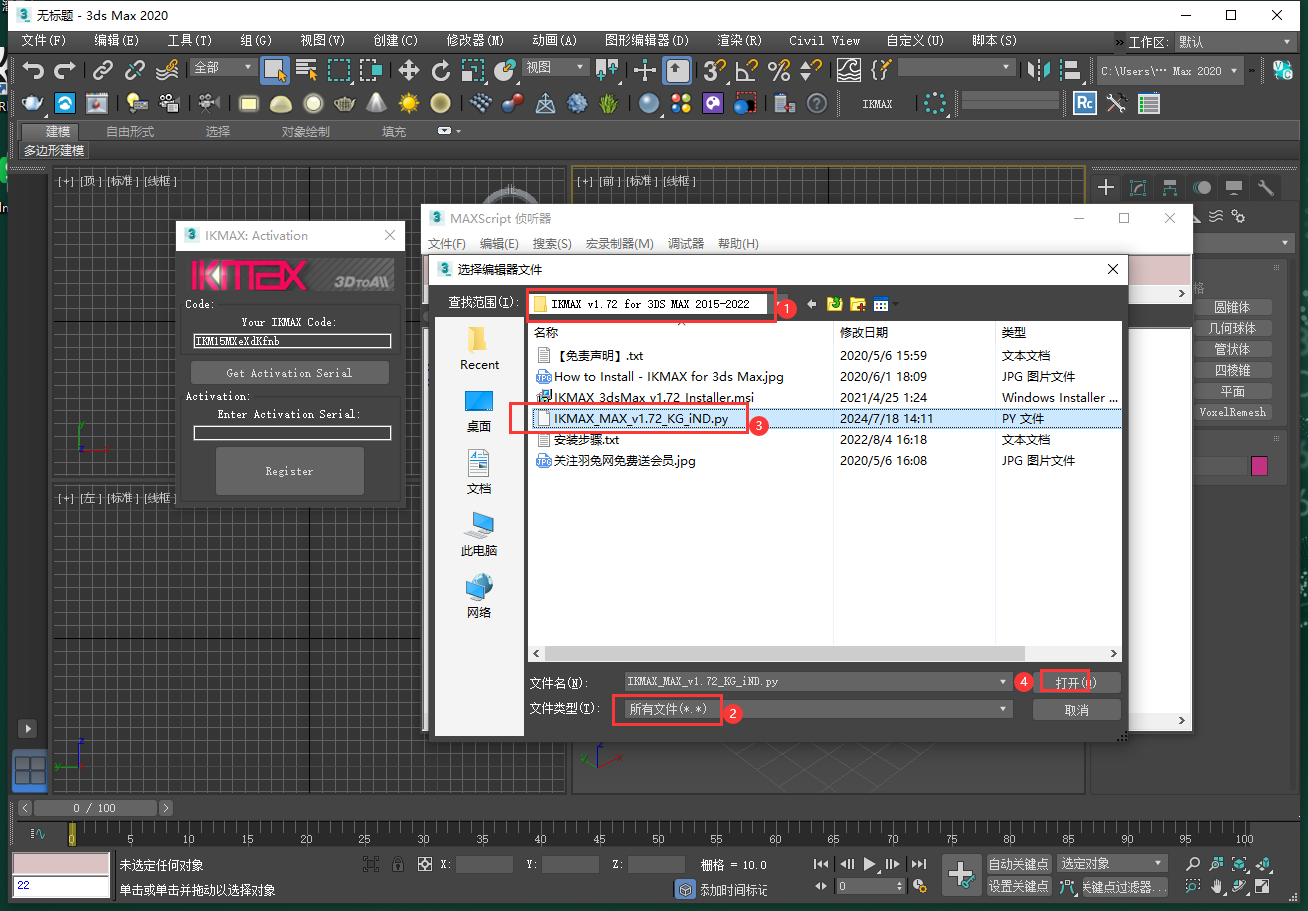Open the teapot Render Setup icon
The width and height of the screenshot is (1308, 911).
click(33, 103)
